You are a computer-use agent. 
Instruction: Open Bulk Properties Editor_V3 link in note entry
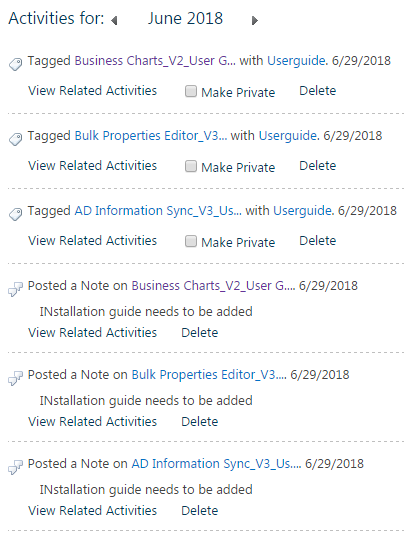(209, 375)
